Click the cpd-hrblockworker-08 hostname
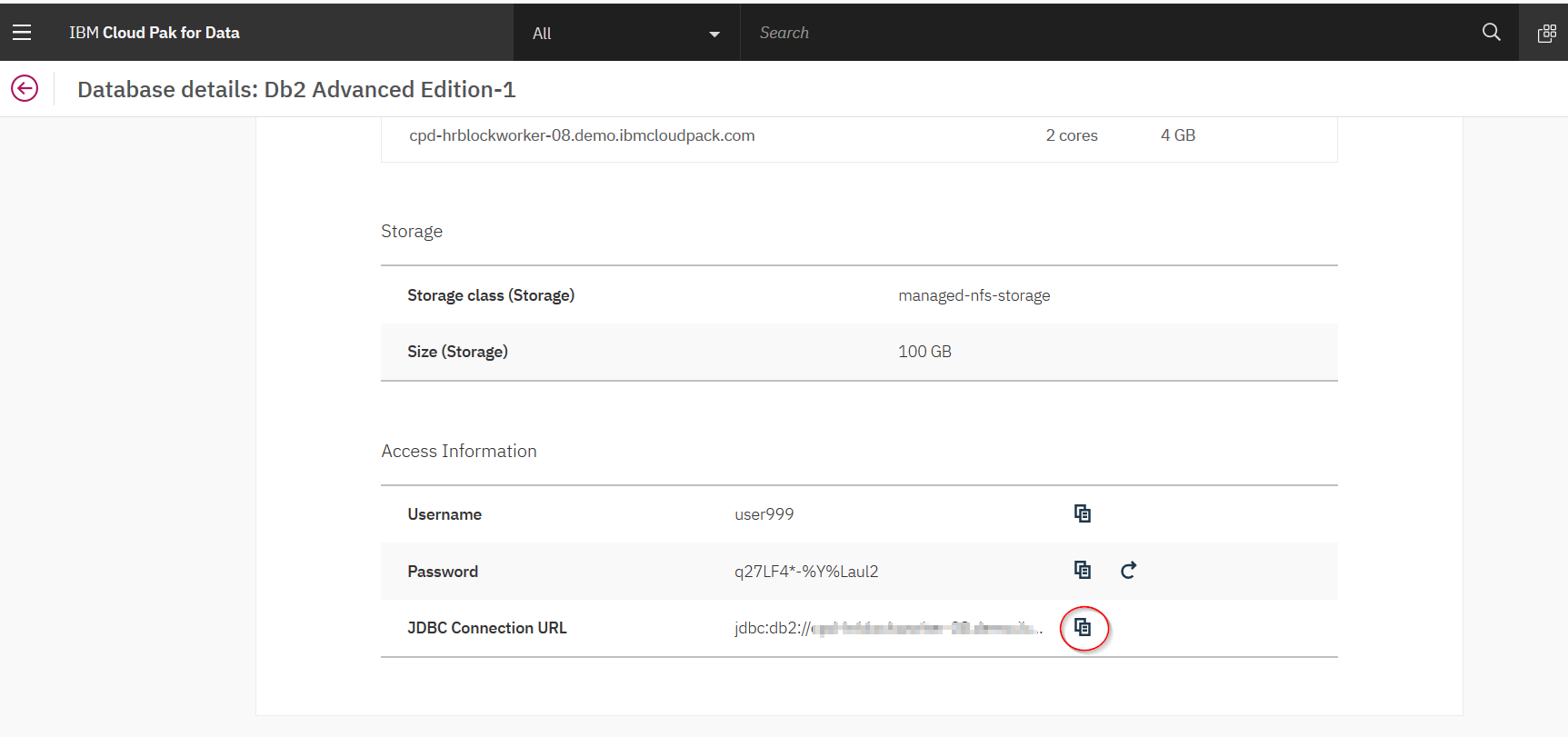 point(582,135)
